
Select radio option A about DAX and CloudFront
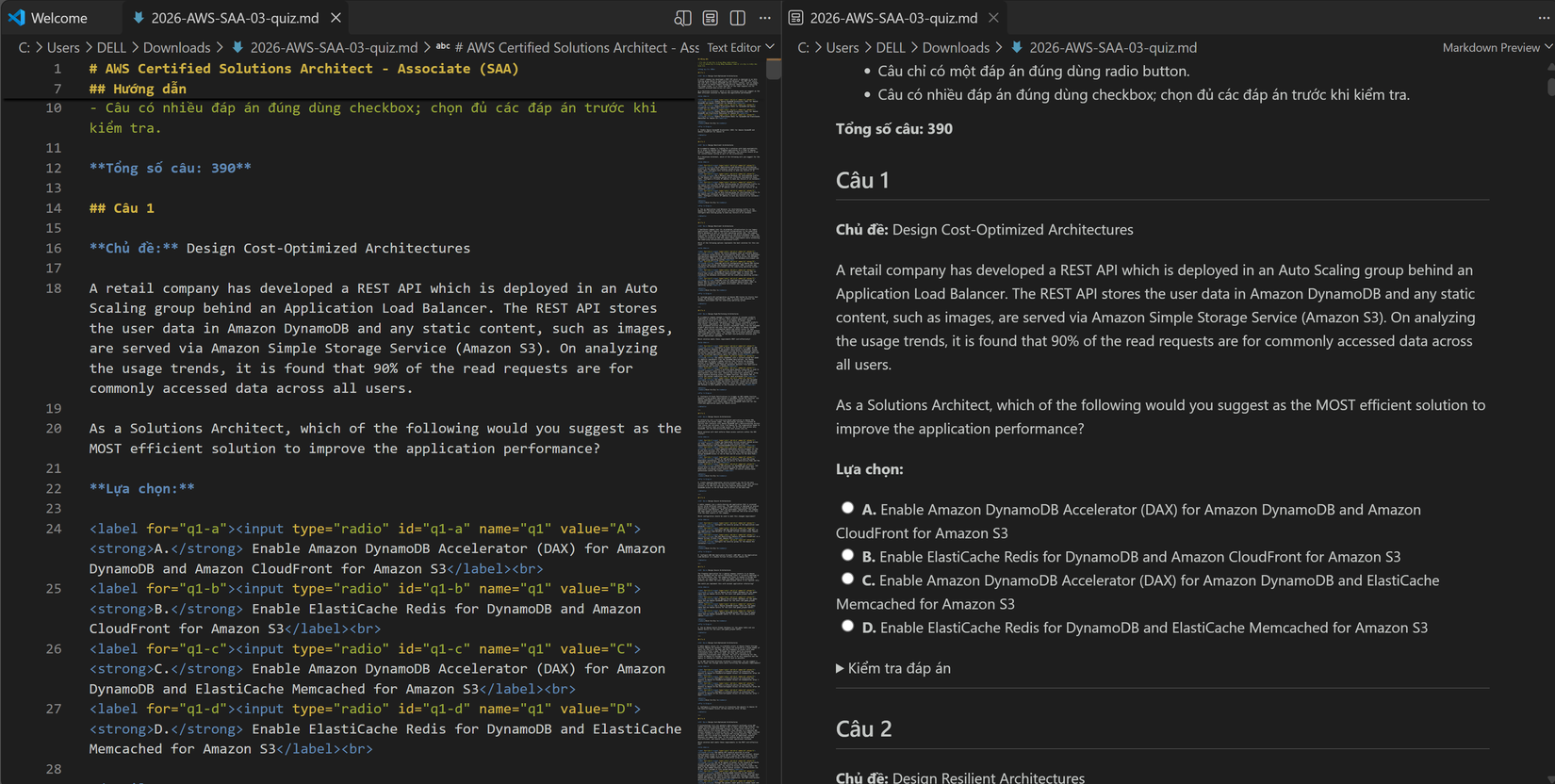847,508
